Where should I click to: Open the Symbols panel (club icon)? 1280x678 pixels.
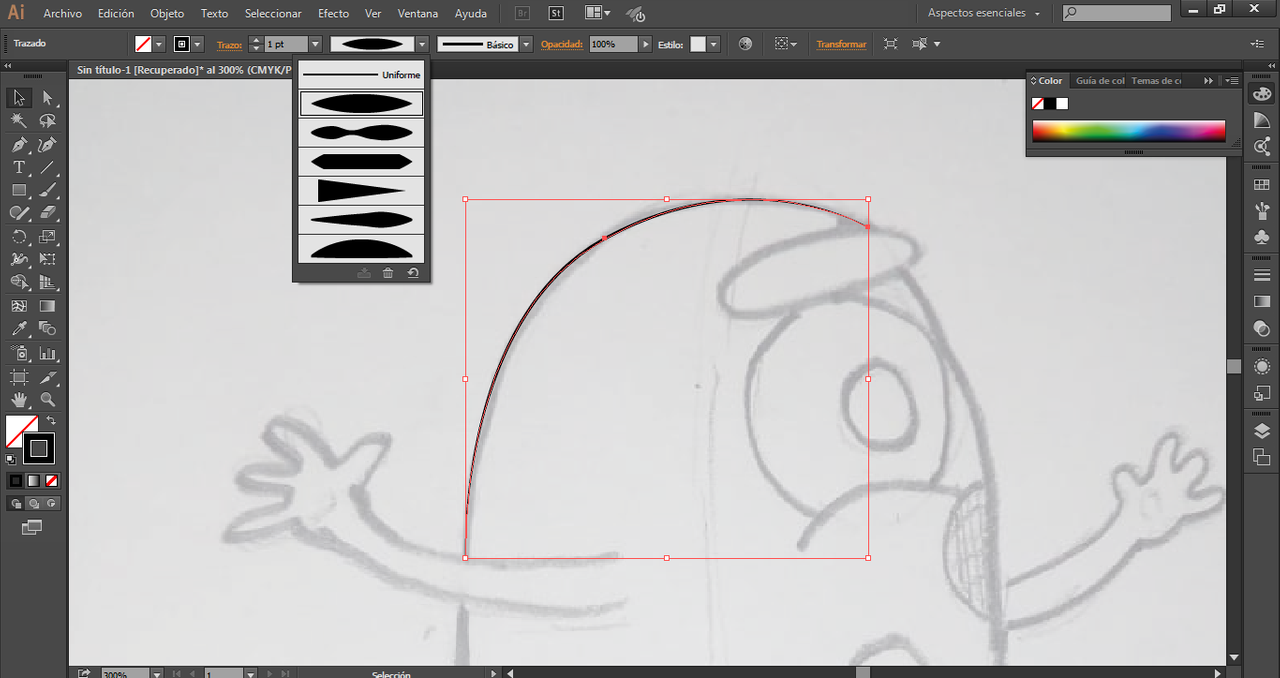pyautogui.click(x=1261, y=237)
